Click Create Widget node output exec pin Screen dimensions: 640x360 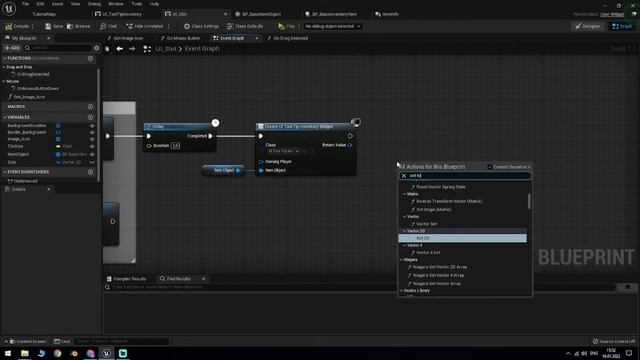click(350, 136)
